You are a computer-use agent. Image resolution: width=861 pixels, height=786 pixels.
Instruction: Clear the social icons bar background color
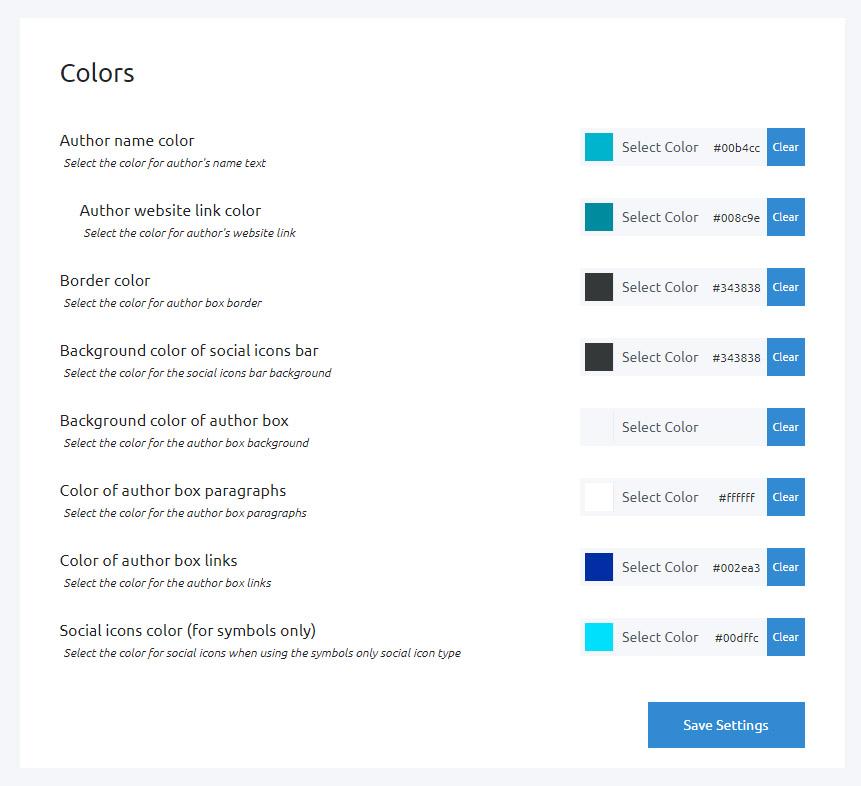point(785,357)
